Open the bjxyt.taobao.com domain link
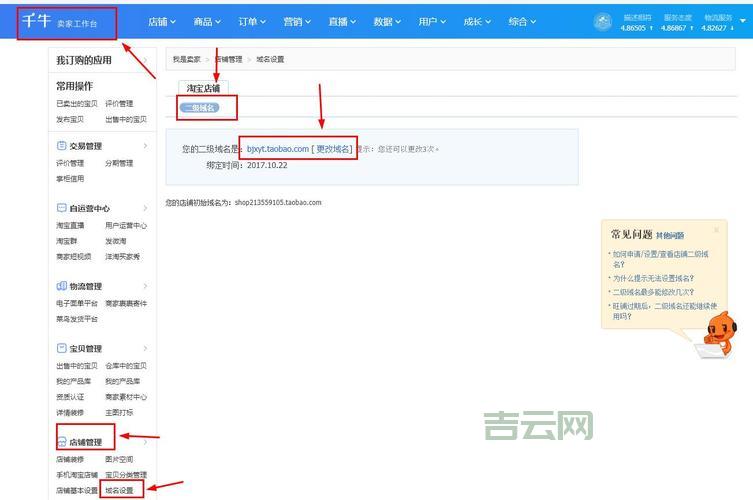 (278, 149)
